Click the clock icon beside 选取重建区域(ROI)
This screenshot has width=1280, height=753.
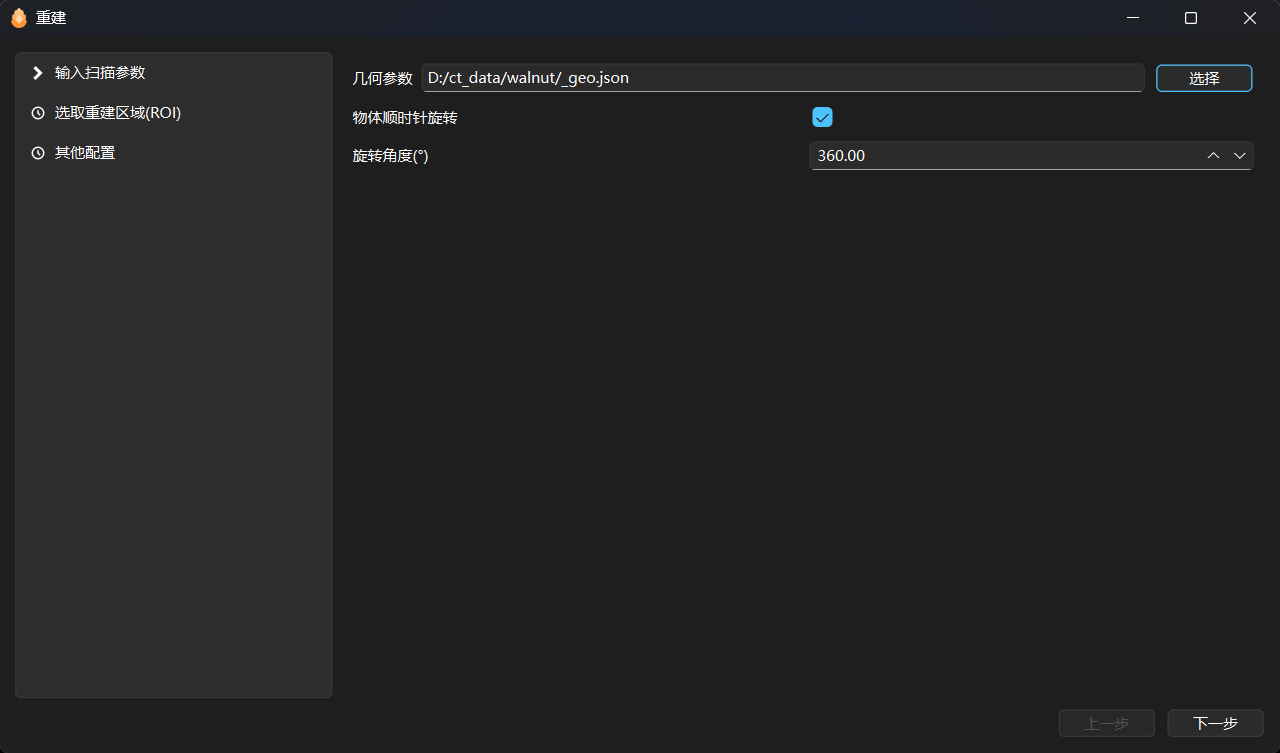38,113
